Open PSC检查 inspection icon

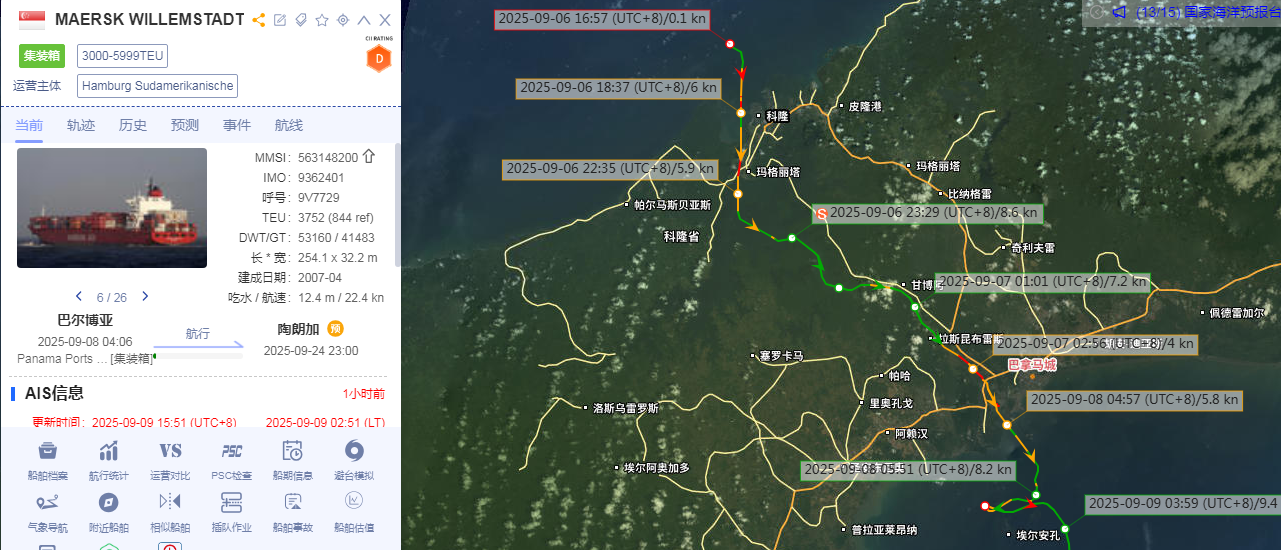click(232, 450)
